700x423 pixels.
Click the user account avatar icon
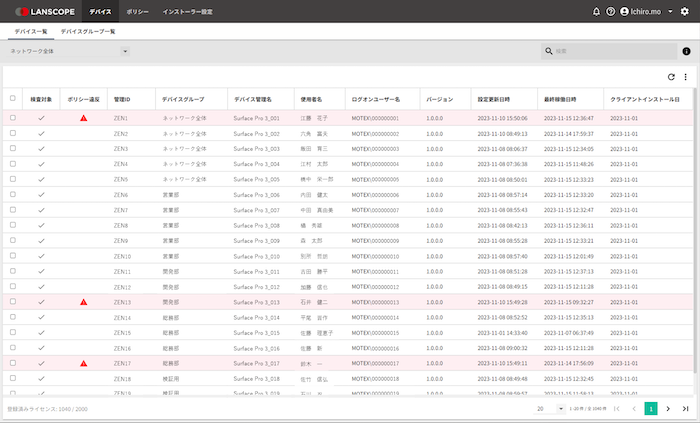coord(624,12)
